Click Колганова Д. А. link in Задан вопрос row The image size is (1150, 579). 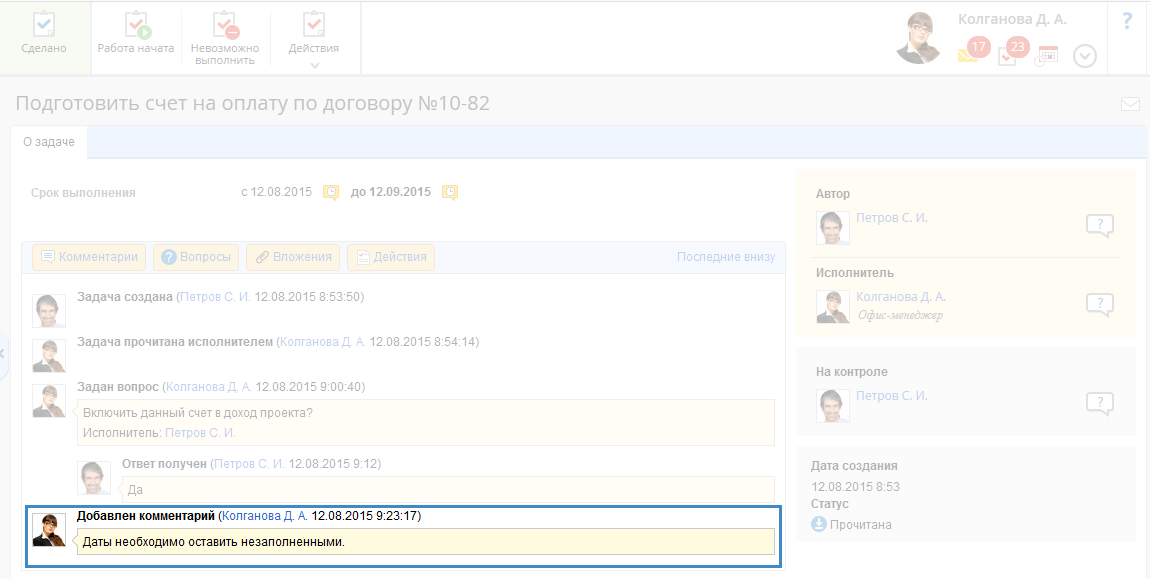pos(210,387)
